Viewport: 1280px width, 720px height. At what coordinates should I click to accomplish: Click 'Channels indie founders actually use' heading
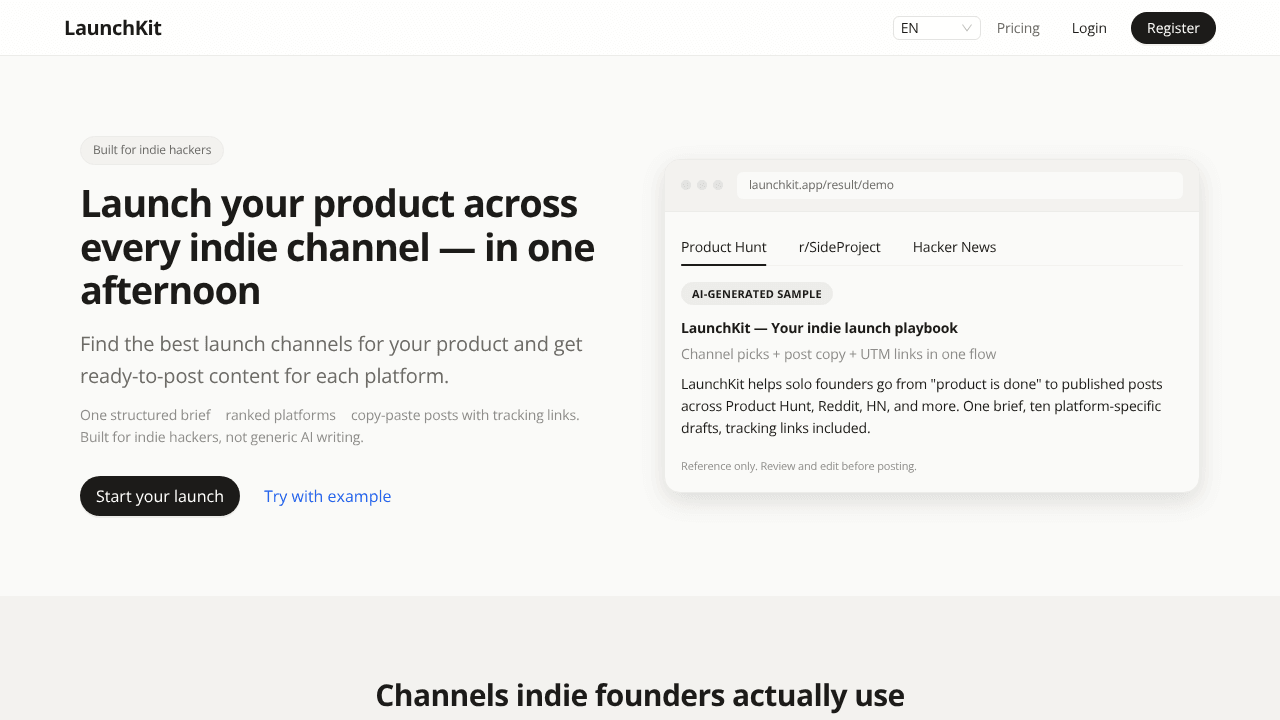point(640,695)
